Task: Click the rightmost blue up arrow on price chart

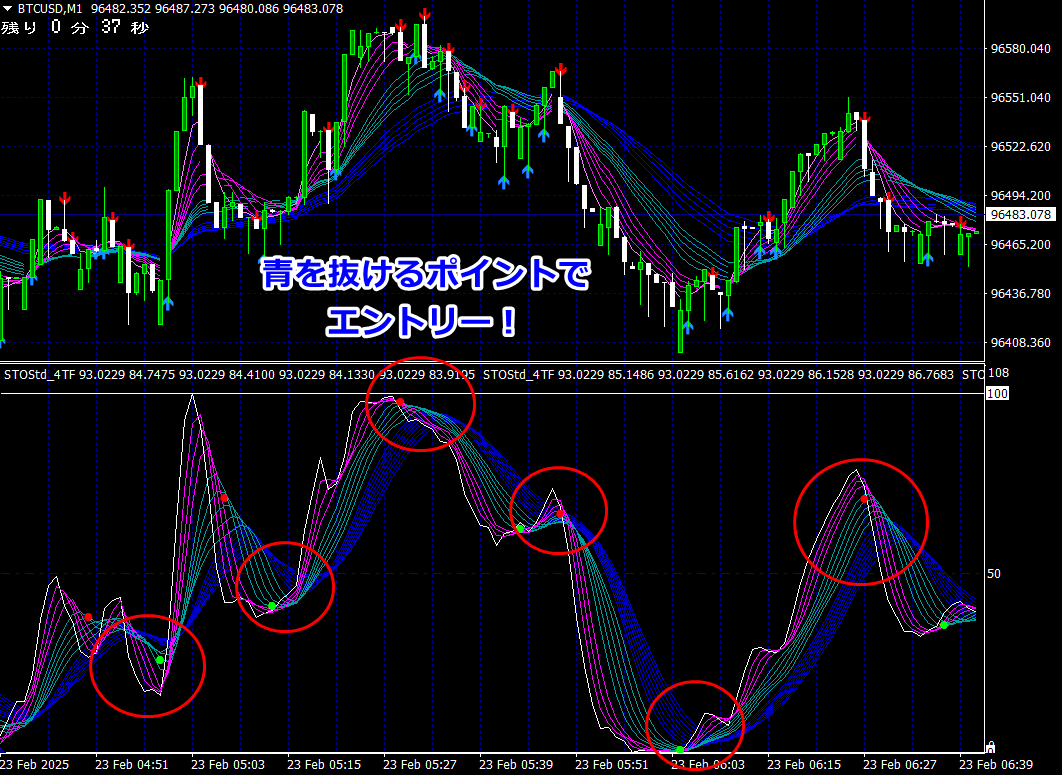Action: click(927, 257)
